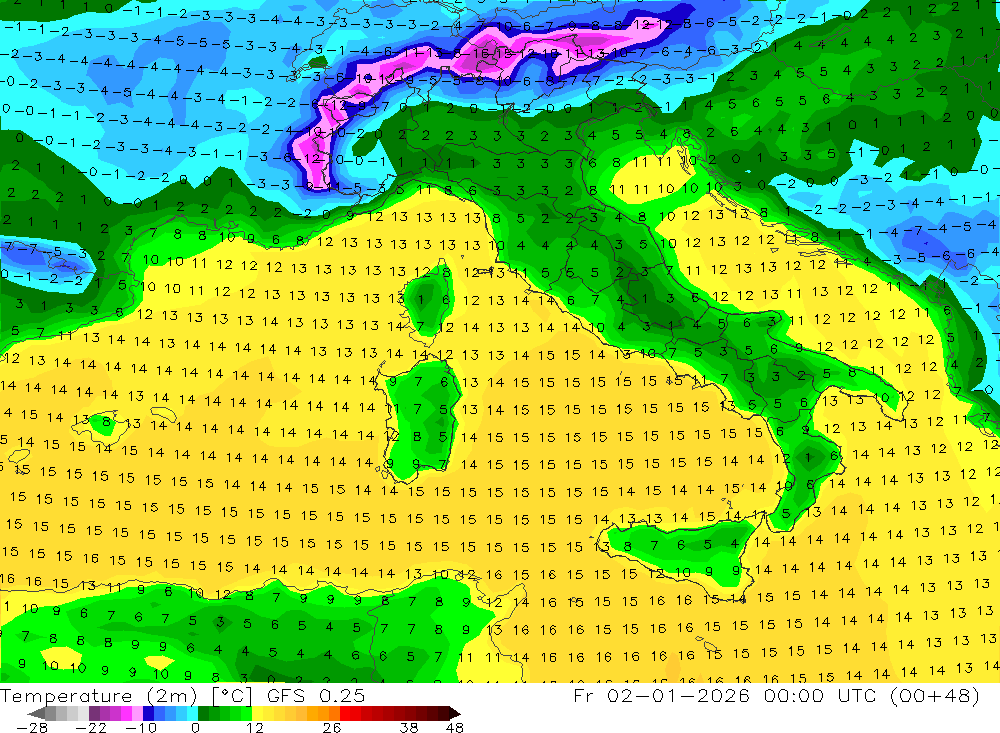
Task: Click the '48' legend label
Action: point(455,728)
